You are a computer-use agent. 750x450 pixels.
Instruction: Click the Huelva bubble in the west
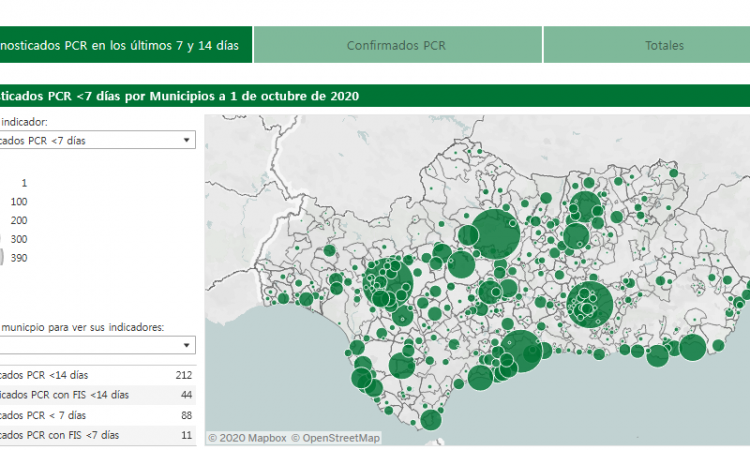click(306, 298)
